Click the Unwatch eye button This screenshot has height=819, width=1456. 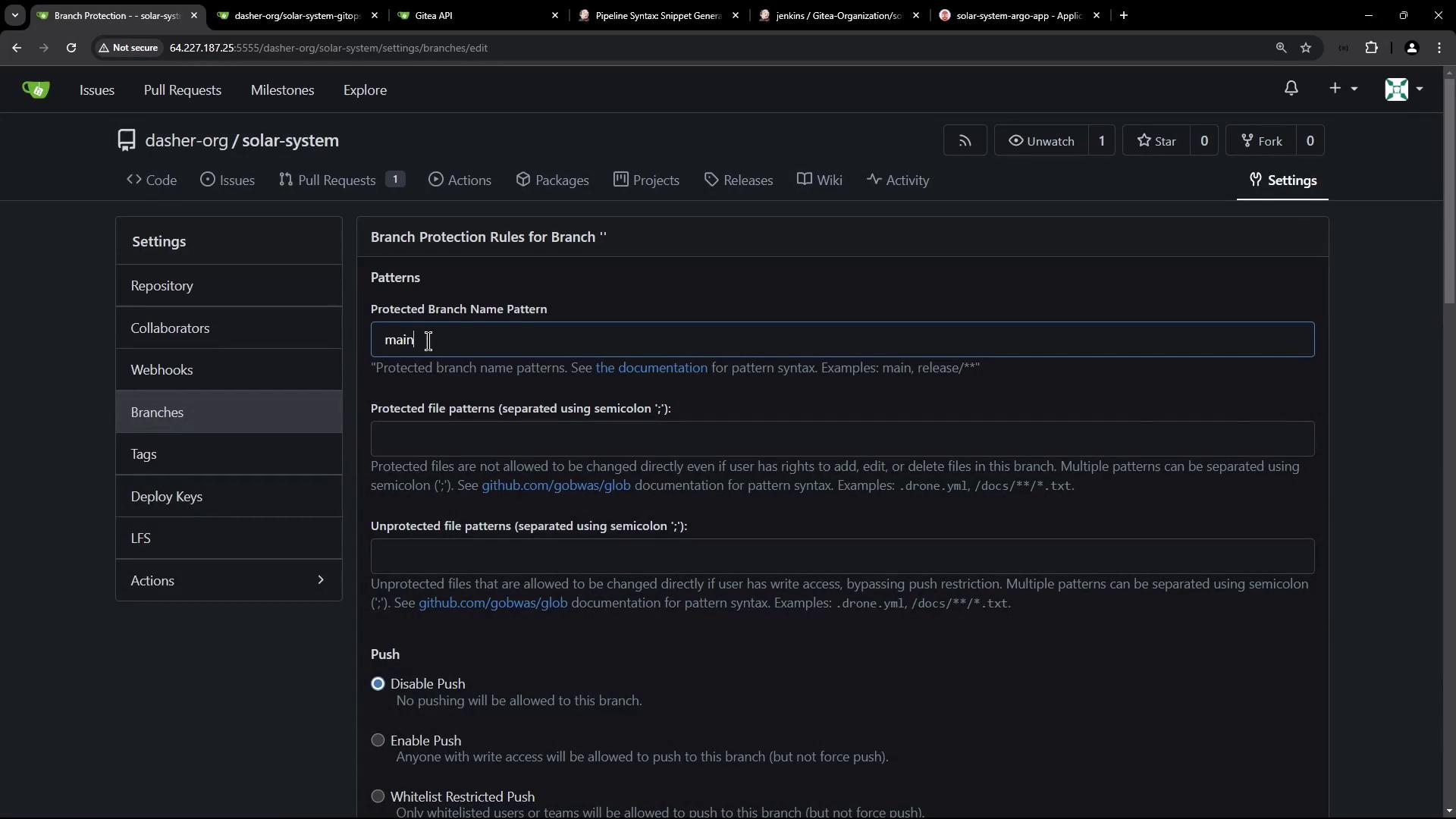tap(1041, 141)
